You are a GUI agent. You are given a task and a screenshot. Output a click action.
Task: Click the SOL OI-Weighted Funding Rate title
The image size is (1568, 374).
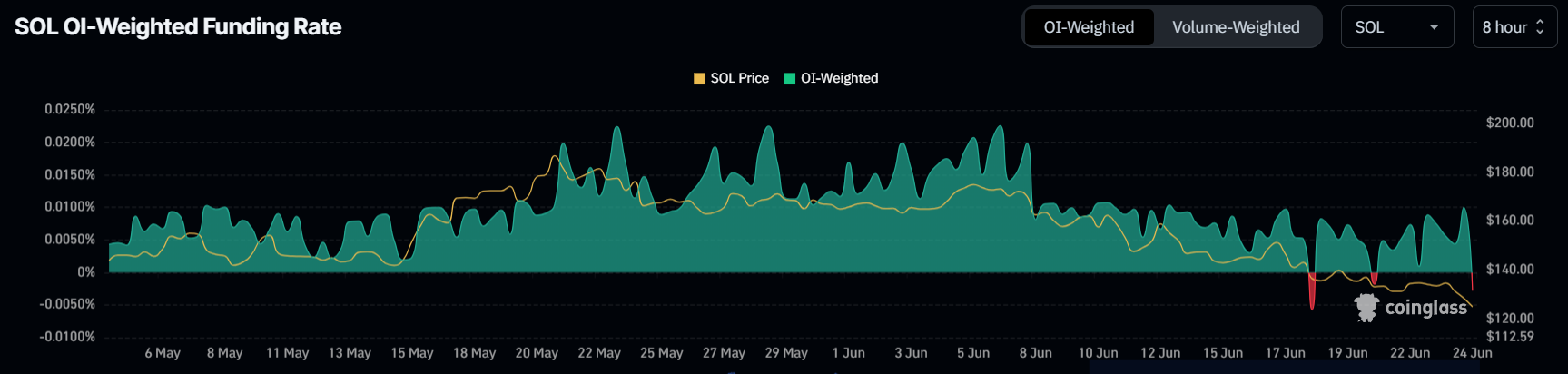pos(178,27)
